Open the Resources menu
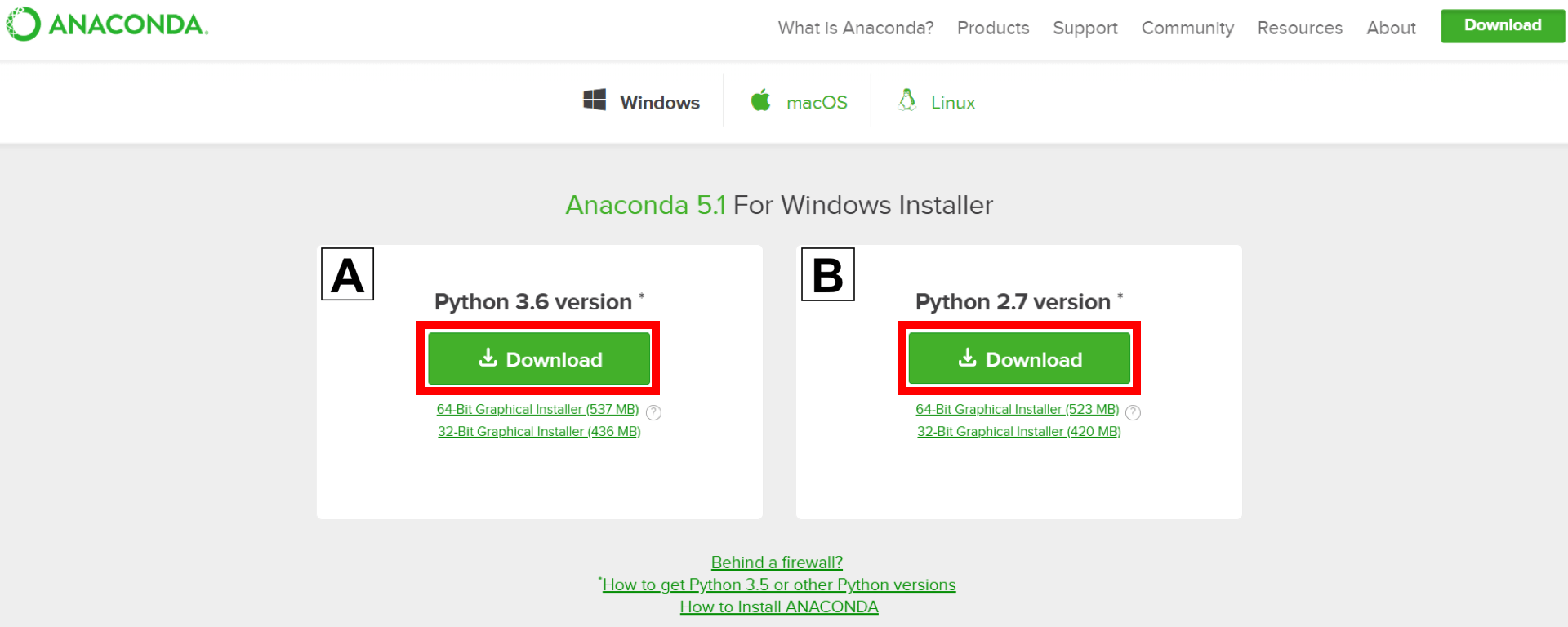The image size is (1568, 627). [1299, 28]
